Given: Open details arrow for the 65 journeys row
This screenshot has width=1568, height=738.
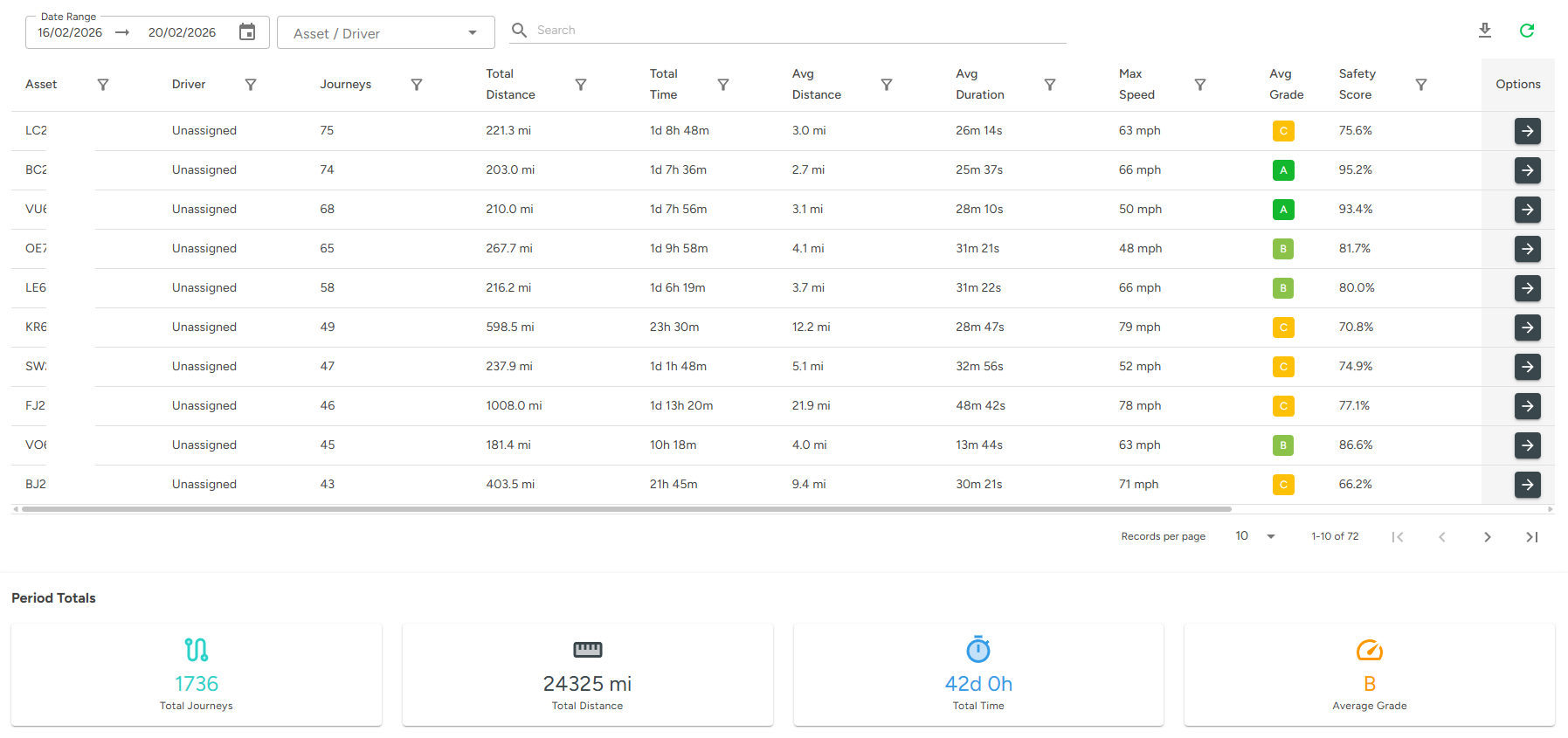Looking at the screenshot, I should click(1528, 249).
